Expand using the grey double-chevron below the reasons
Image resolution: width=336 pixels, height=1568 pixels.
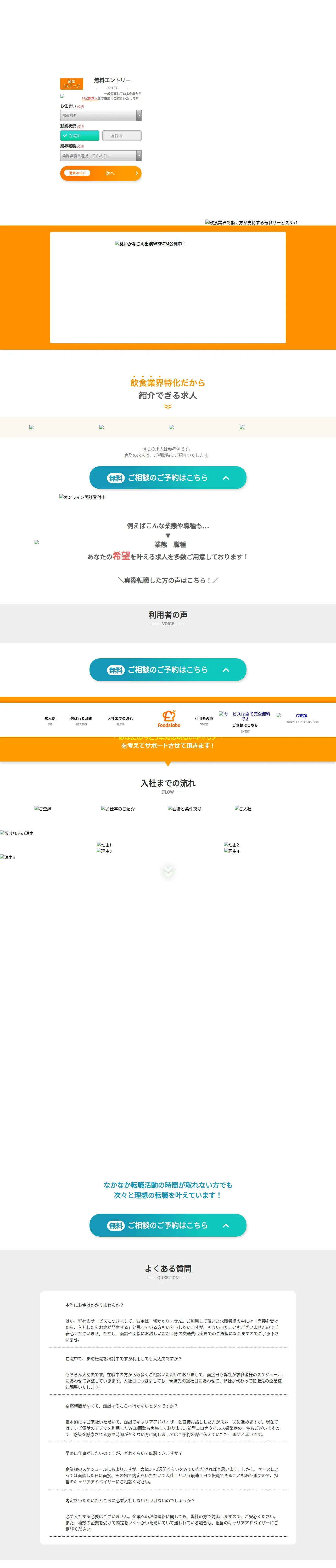[x=168, y=872]
